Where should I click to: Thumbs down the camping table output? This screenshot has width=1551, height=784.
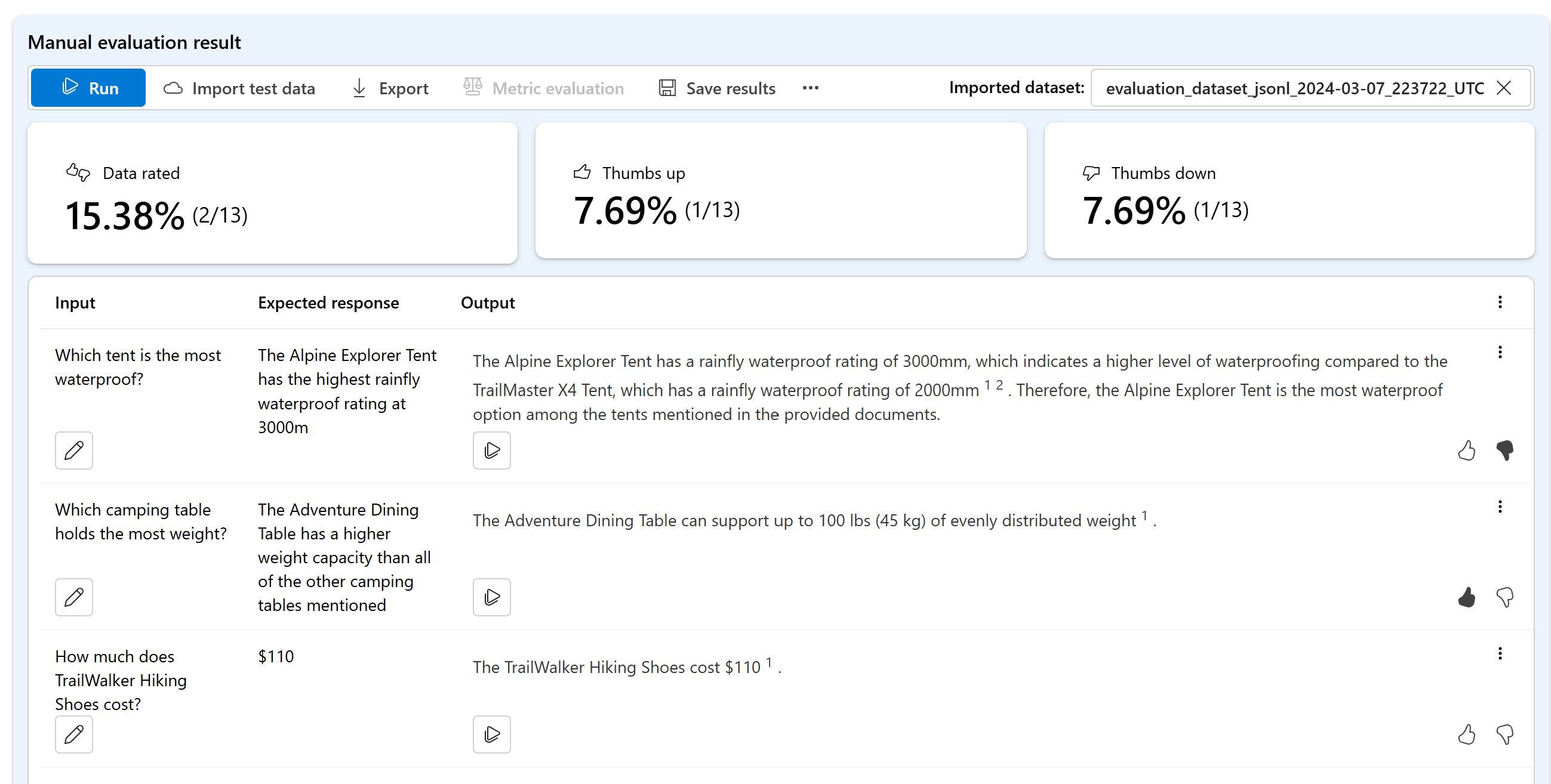pyautogui.click(x=1504, y=597)
